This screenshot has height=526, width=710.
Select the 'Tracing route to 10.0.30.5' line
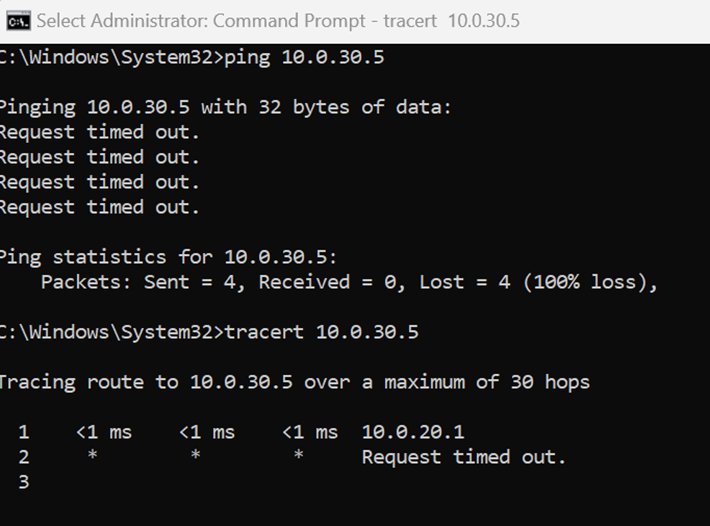295,382
